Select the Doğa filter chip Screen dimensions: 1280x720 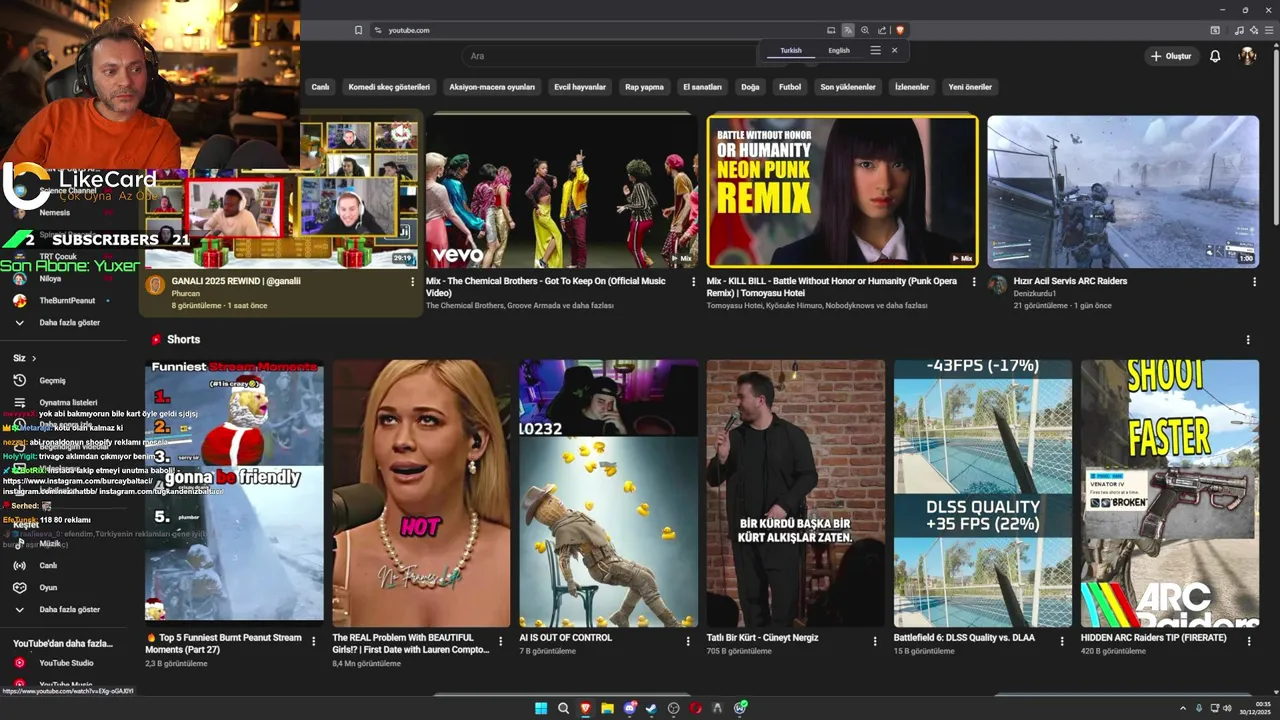tap(750, 87)
